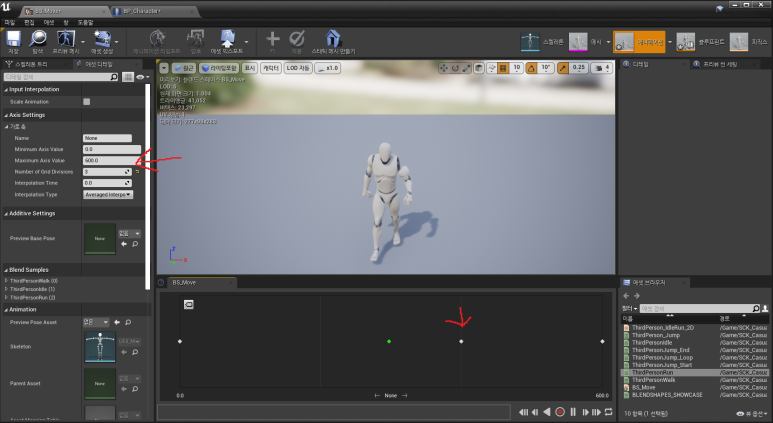
Task: Open details visibility eye options
Action: [142, 77]
